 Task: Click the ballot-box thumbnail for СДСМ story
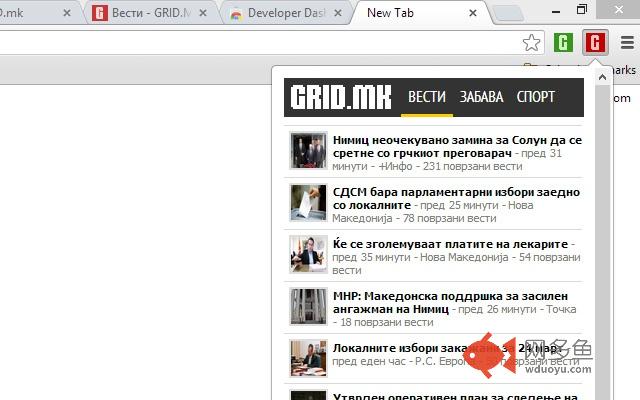coord(308,202)
